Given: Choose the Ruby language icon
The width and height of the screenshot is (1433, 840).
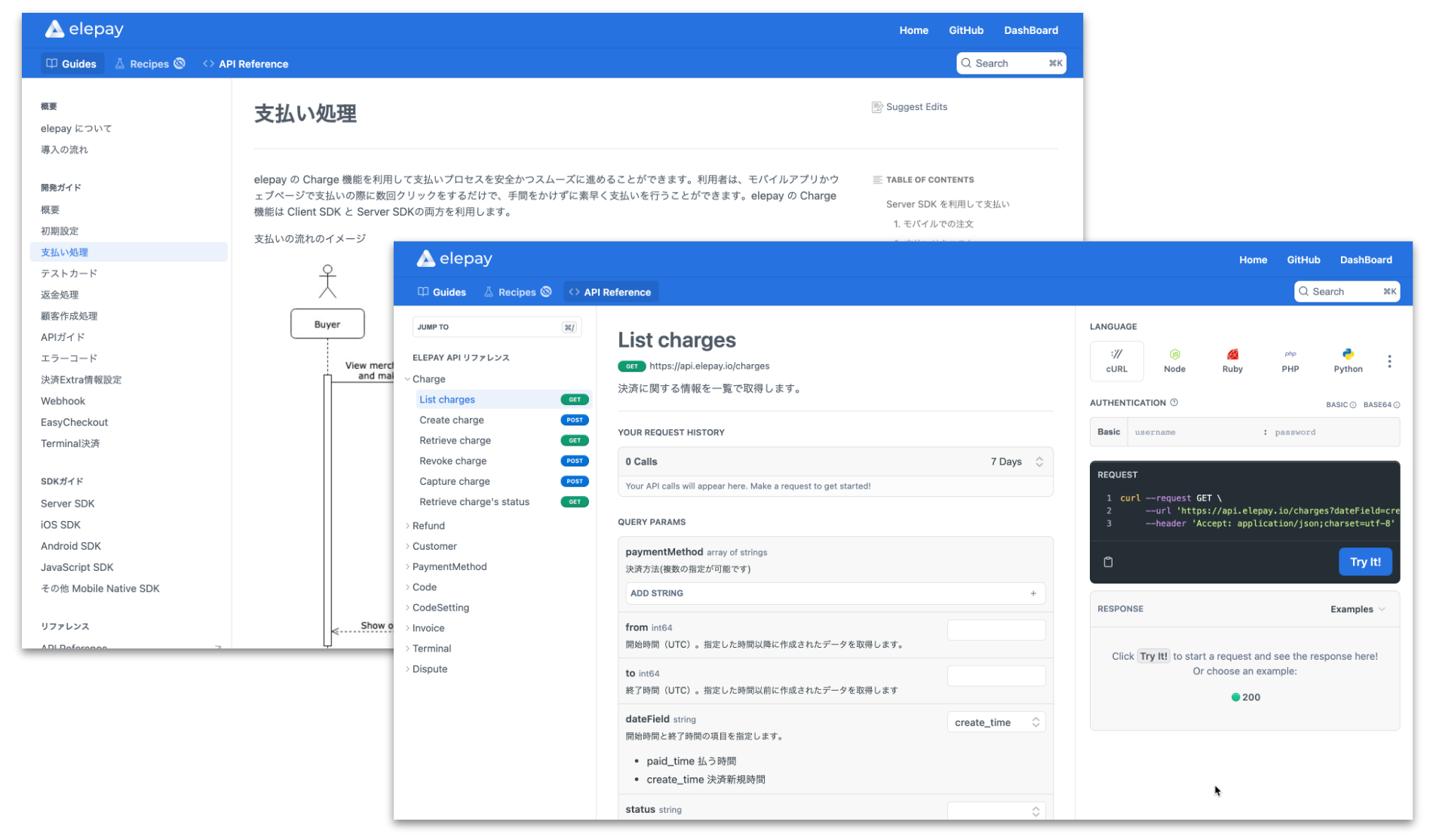Looking at the screenshot, I should pos(1232,360).
